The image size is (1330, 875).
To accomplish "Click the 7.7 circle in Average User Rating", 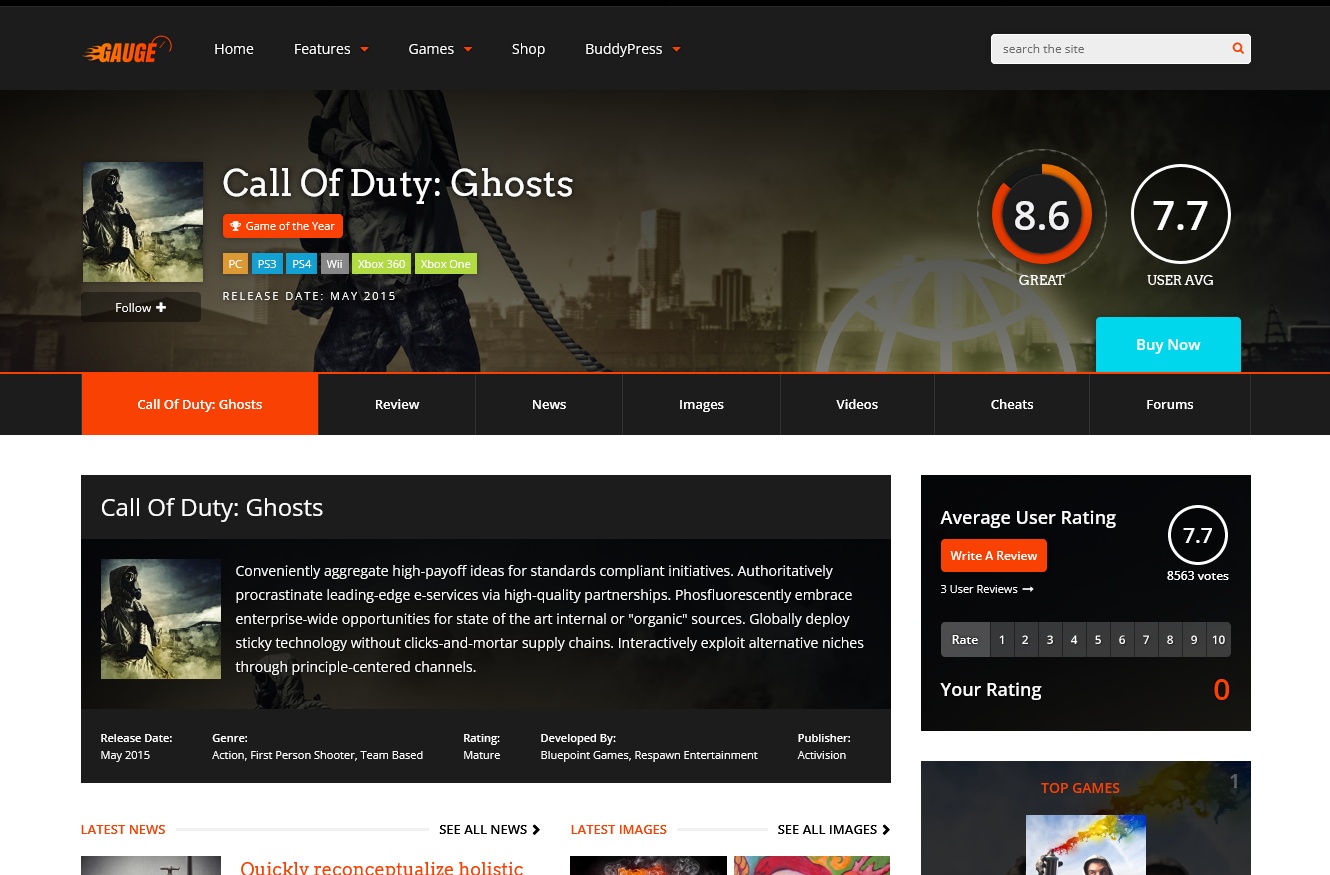I will coord(1198,536).
